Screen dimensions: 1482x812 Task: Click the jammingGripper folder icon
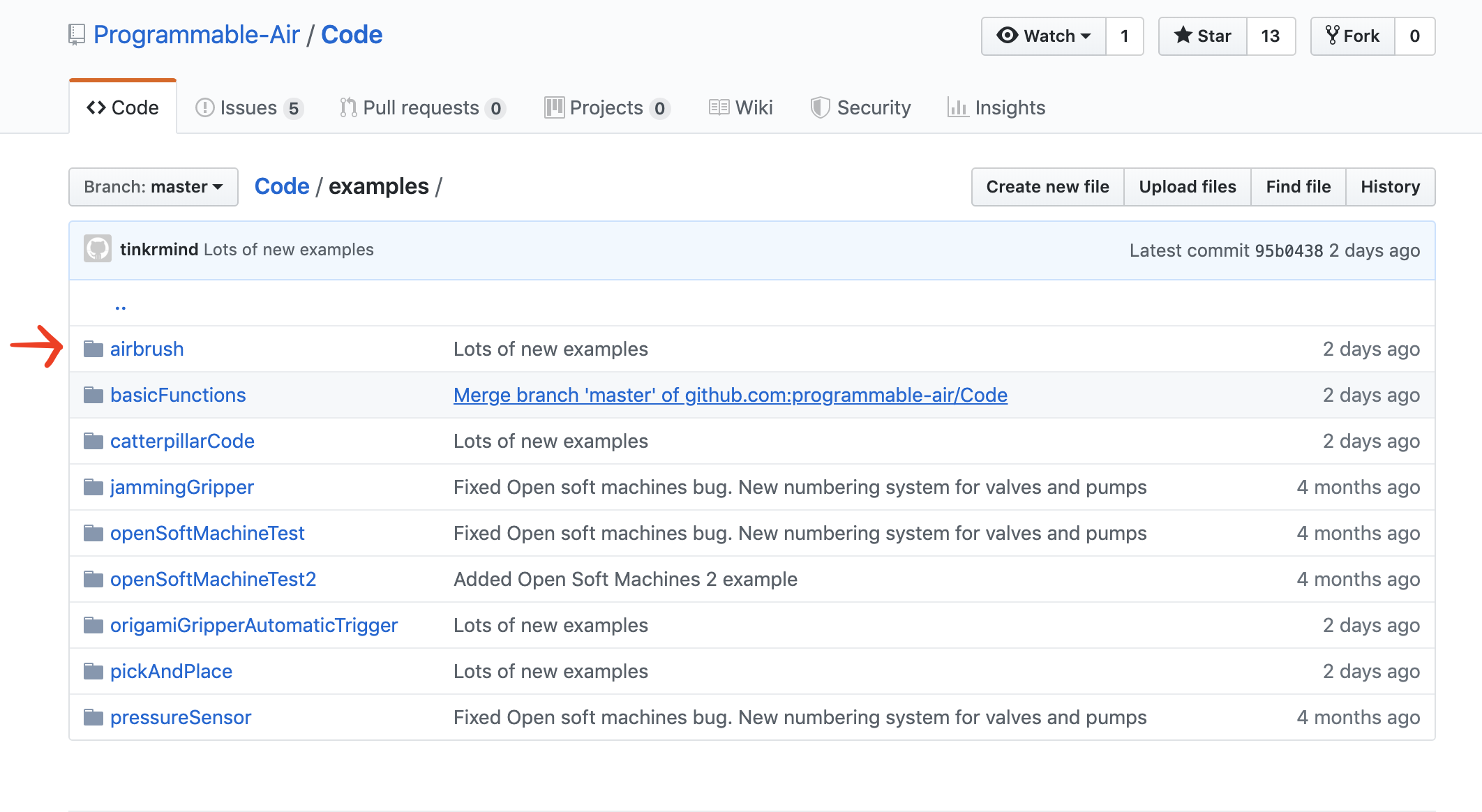click(x=93, y=487)
